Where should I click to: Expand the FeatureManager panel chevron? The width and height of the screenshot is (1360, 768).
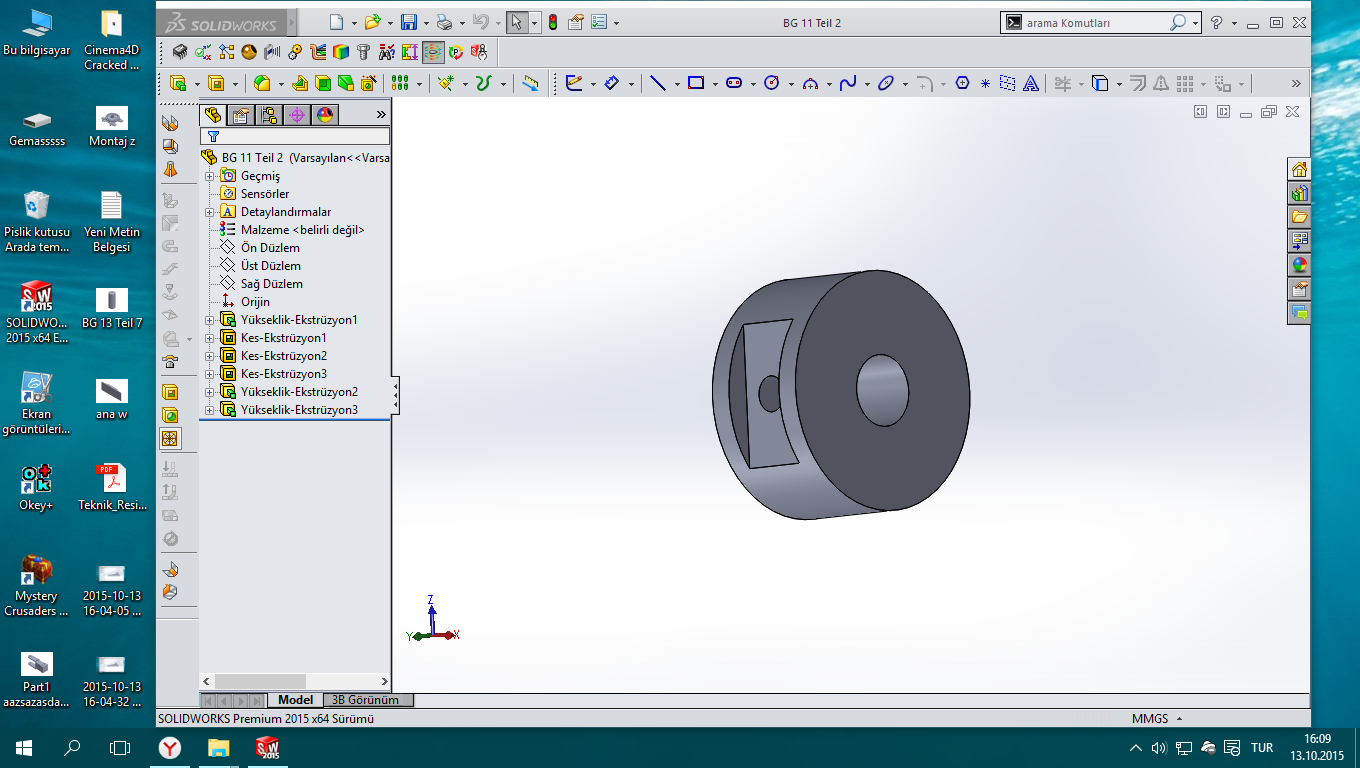point(380,115)
